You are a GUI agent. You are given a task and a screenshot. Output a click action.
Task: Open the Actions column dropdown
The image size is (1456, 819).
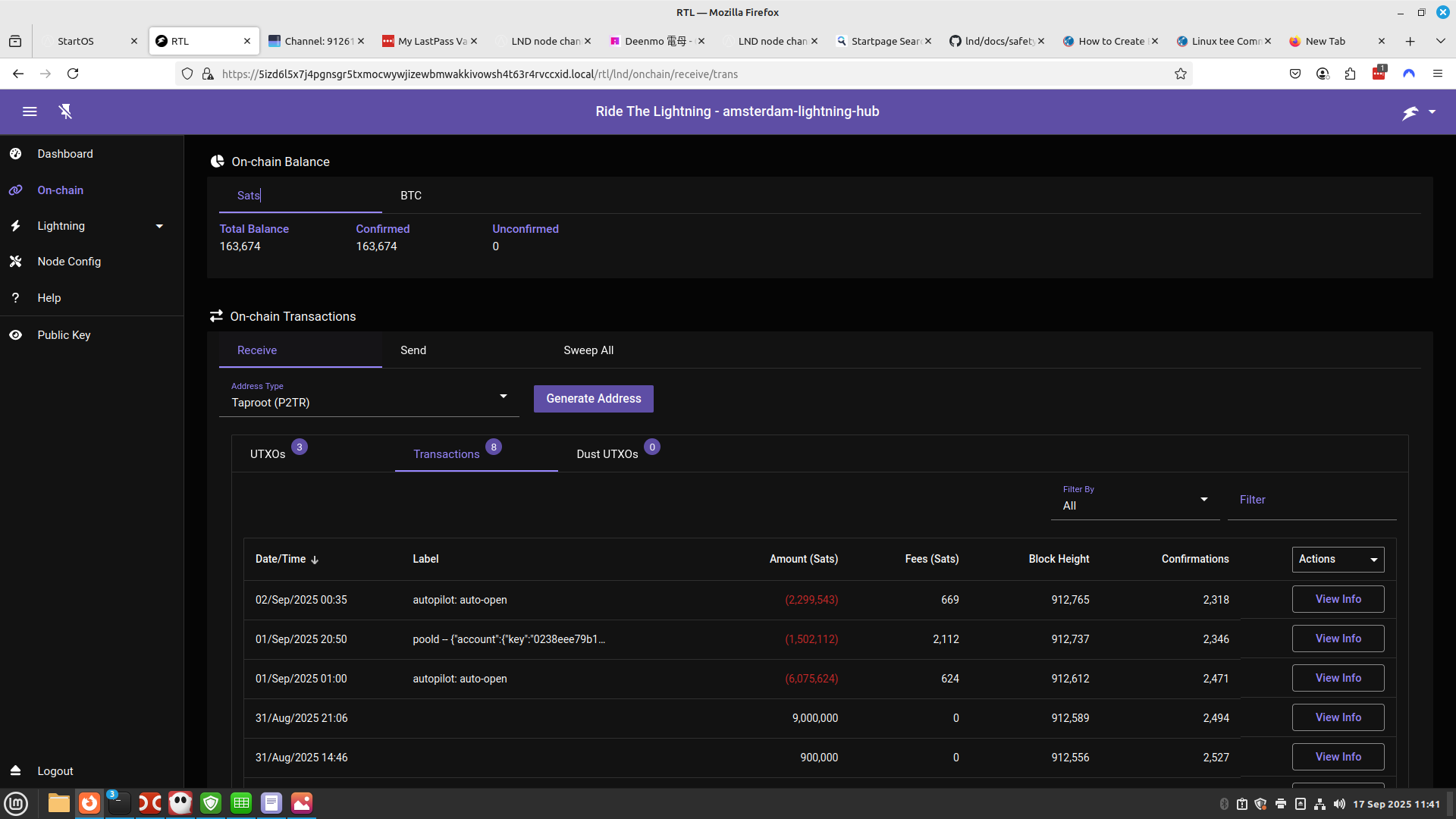pos(1338,560)
